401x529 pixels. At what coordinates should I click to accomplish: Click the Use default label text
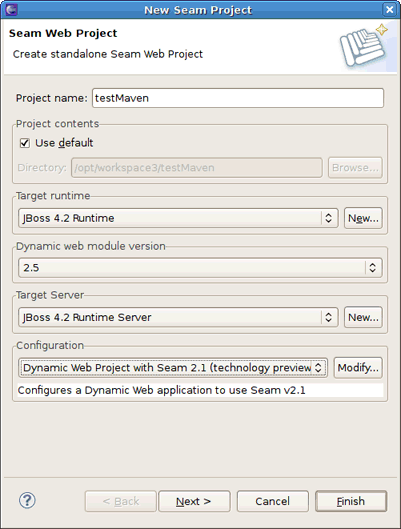[64, 143]
